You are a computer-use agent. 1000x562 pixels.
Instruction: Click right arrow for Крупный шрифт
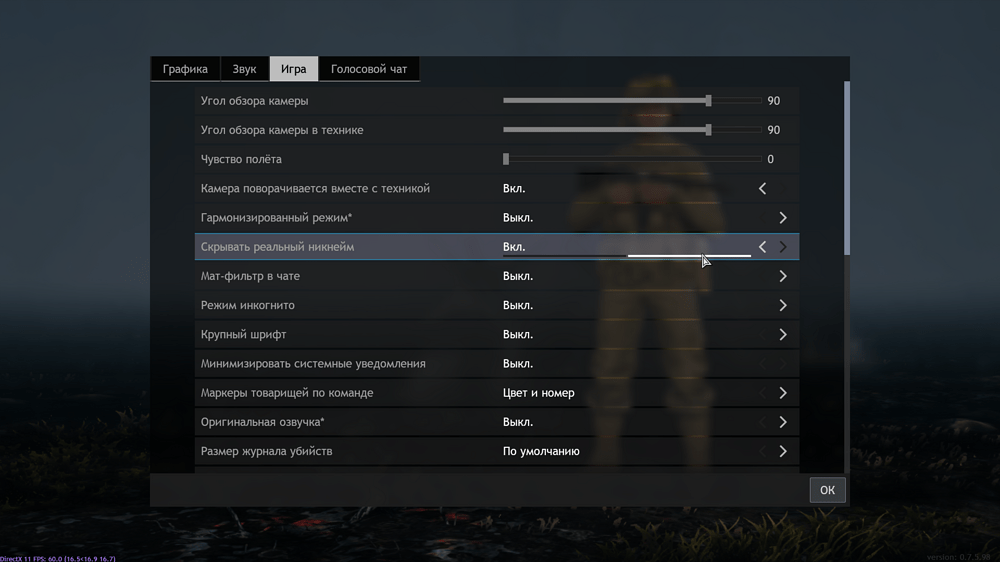pyautogui.click(x=783, y=334)
